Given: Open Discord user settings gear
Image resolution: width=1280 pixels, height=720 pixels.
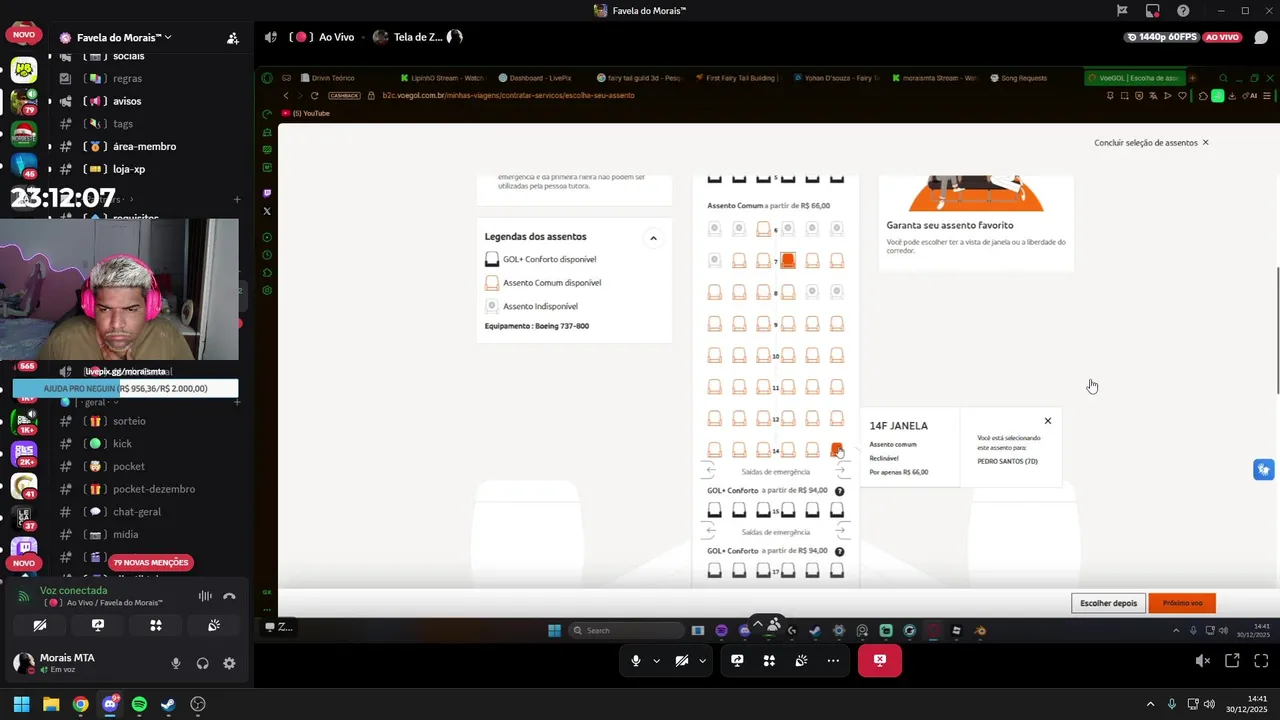Looking at the screenshot, I should pos(229,663).
